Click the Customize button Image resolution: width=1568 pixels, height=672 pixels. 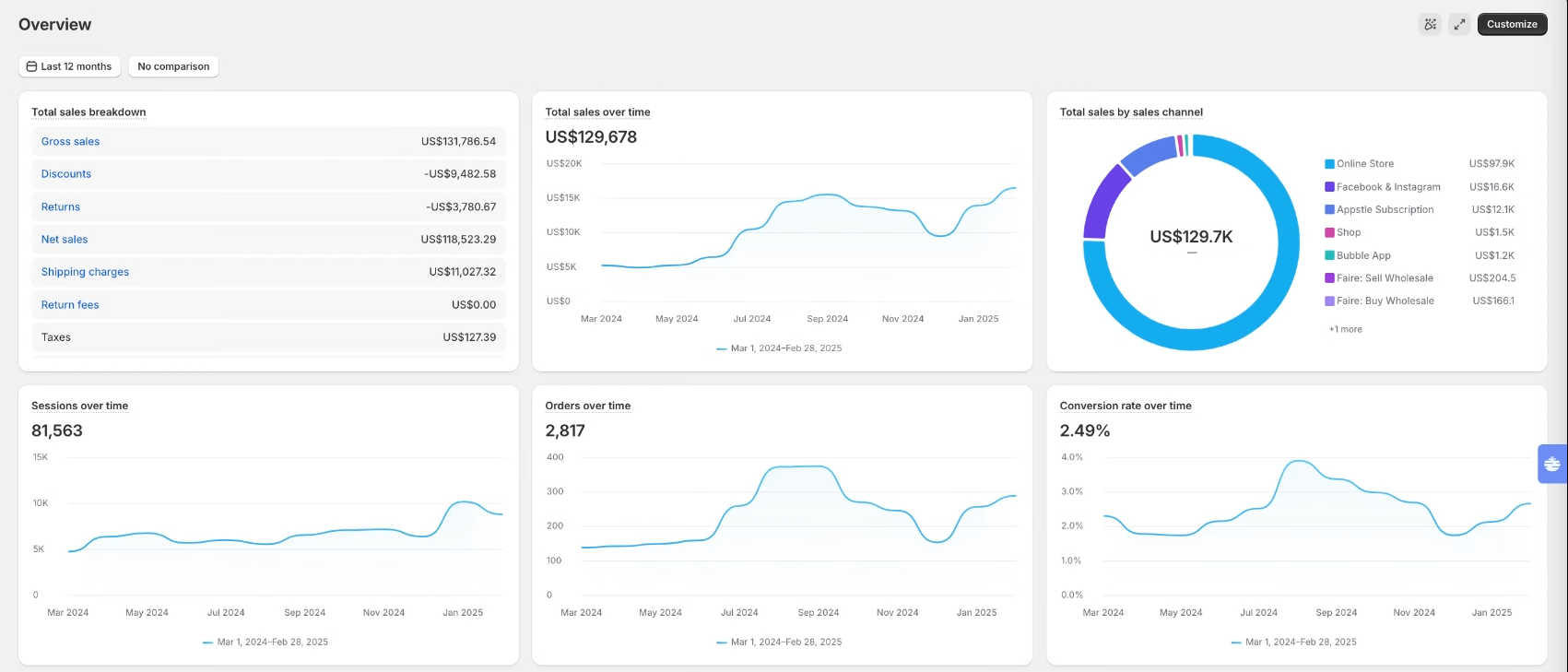pyautogui.click(x=1512, y=24)
